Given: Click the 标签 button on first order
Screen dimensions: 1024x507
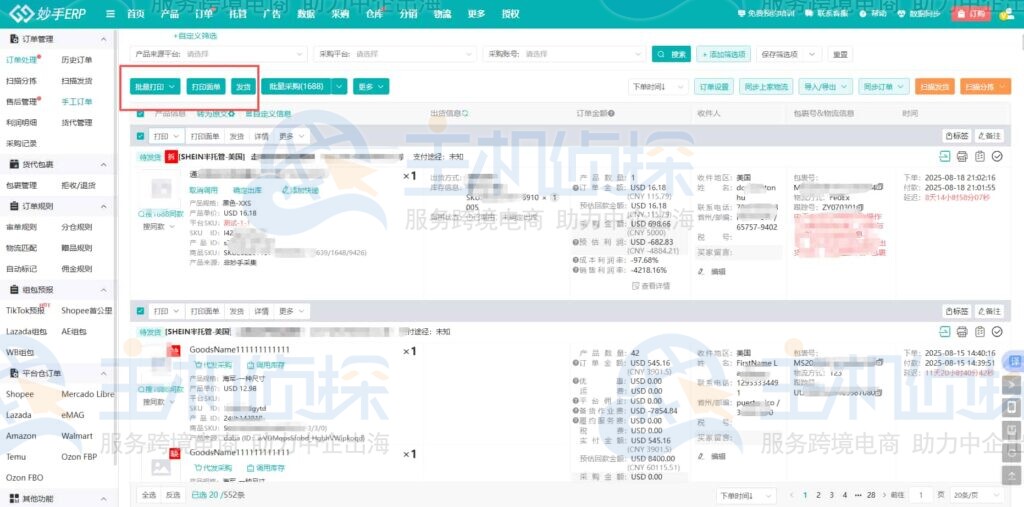Looking at the screenshot, I should [957, 136].
